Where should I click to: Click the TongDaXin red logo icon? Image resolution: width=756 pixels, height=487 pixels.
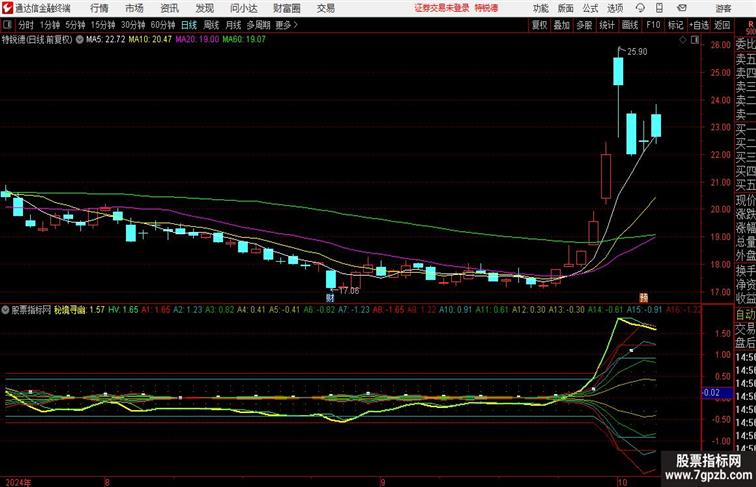pos(7,8)
